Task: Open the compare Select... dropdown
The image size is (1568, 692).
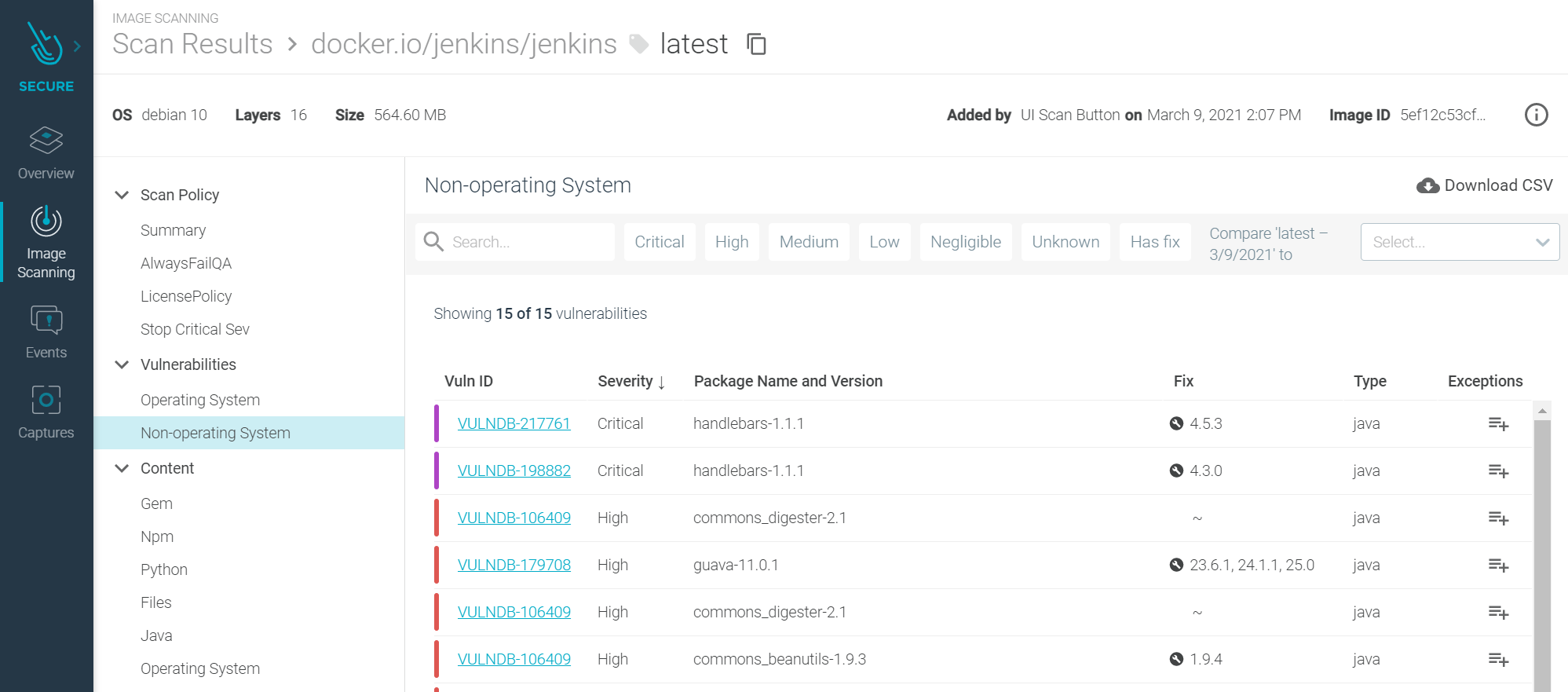Action: (1460, 242)
